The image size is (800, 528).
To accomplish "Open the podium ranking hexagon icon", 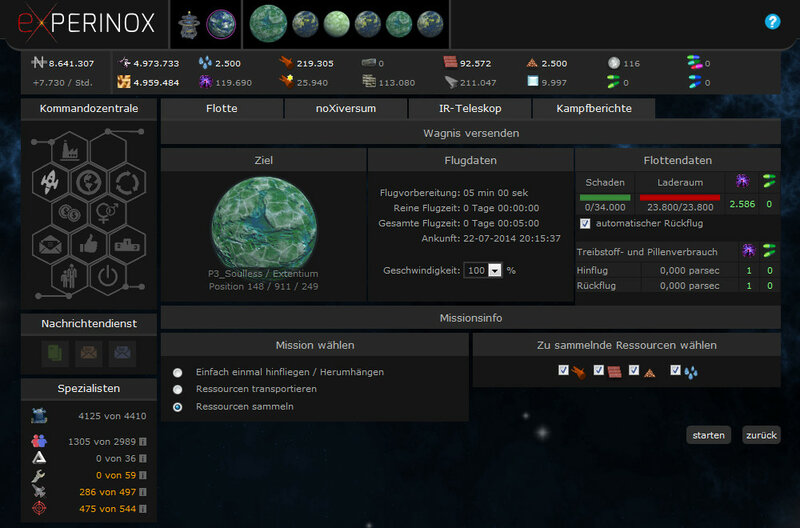I will pos(128,245).
